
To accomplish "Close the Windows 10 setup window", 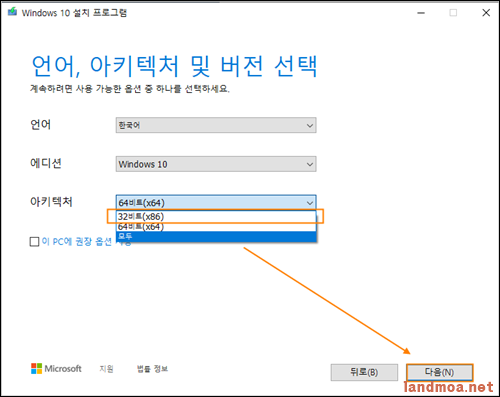I will 486,13.
